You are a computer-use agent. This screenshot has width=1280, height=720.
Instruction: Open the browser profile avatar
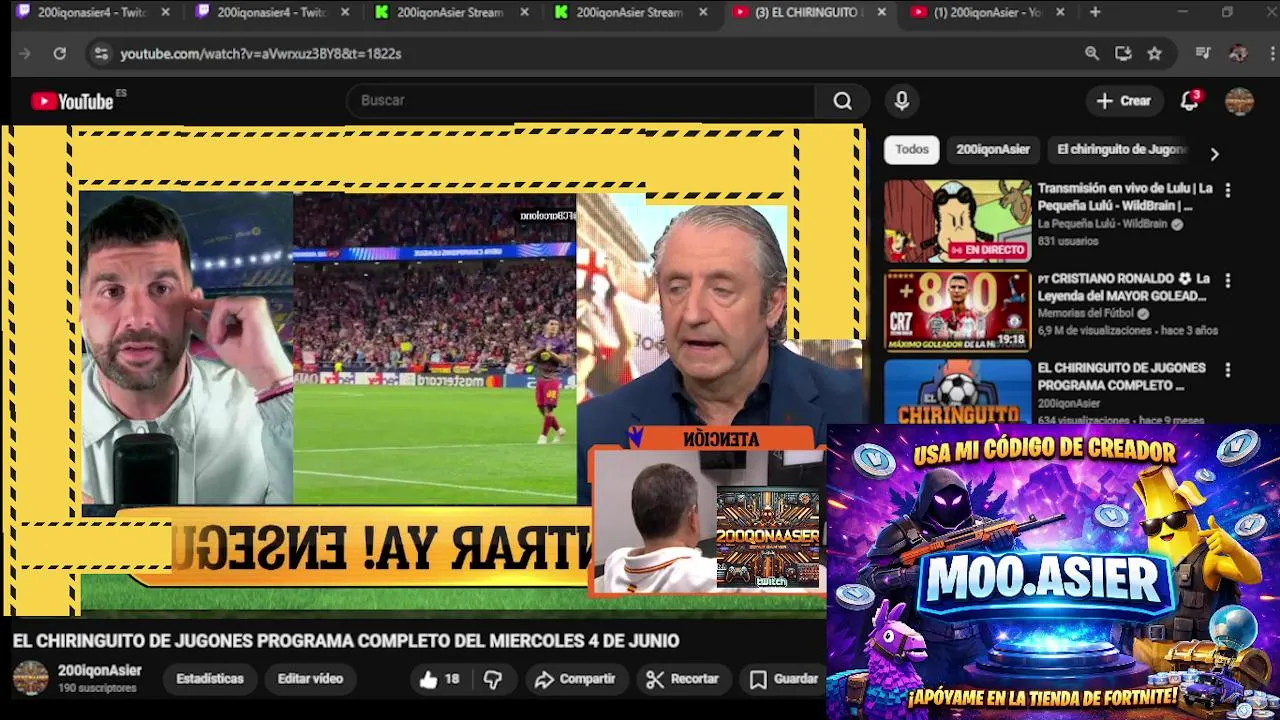(x=1238, y=53)
